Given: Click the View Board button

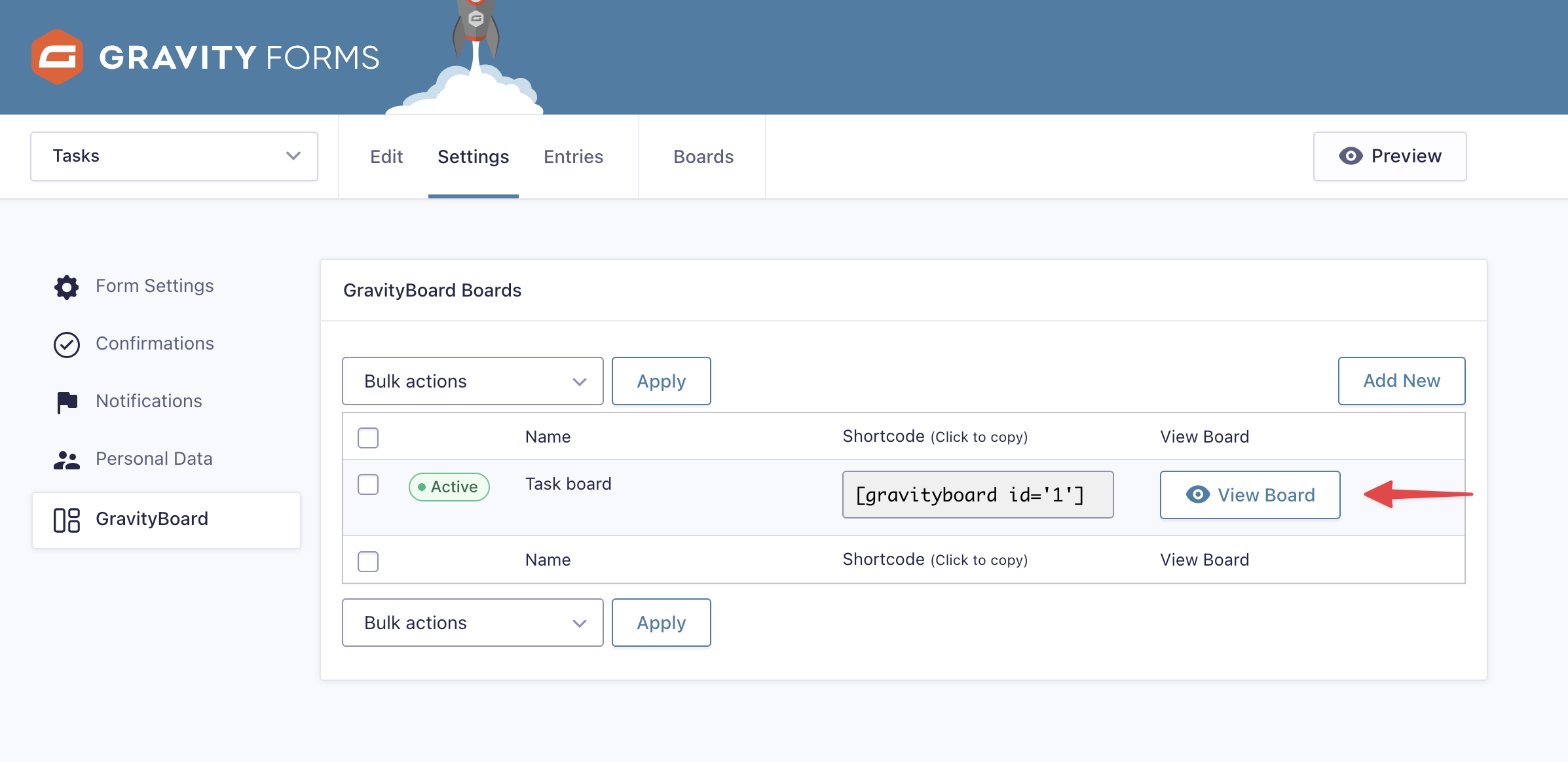Looking at the screenshot, I should (1250, 495).
